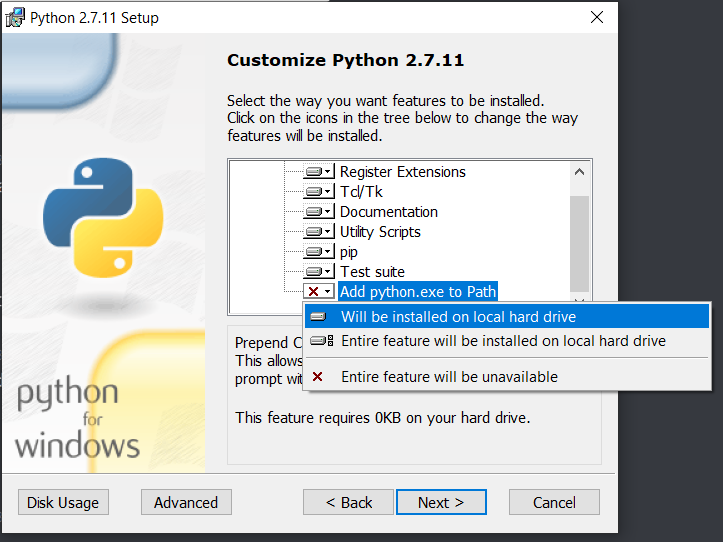The image size is (723, 542).
Task: Click feature tree scrollbar up arrow
Action: pos(580,172)
